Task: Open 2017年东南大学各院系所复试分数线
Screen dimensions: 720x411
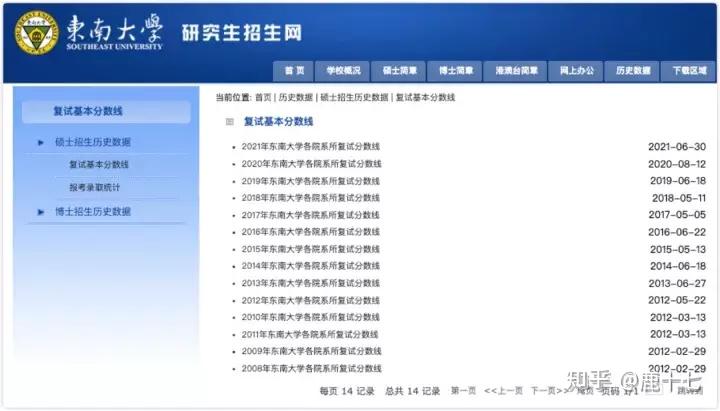Action: [311, 215]
